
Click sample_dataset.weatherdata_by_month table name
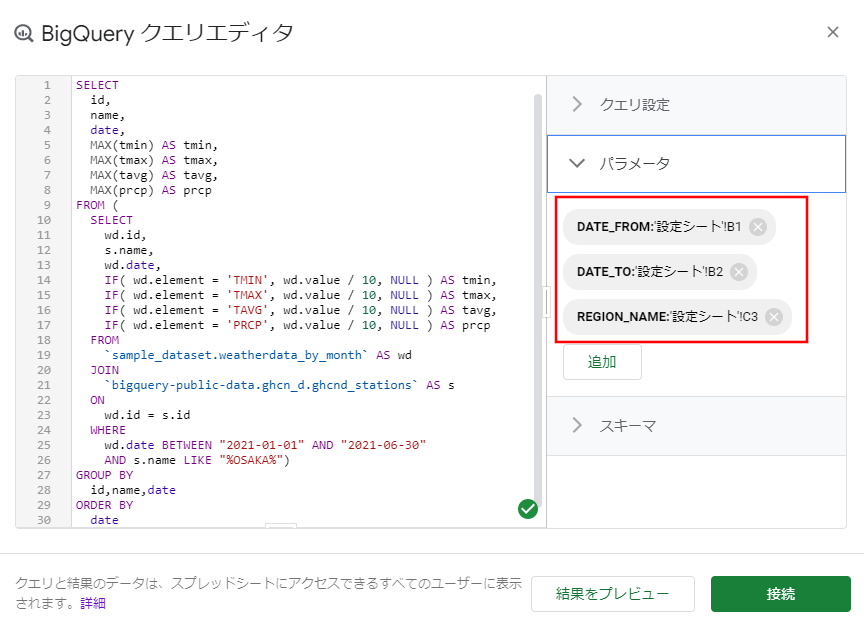(236, 355)
